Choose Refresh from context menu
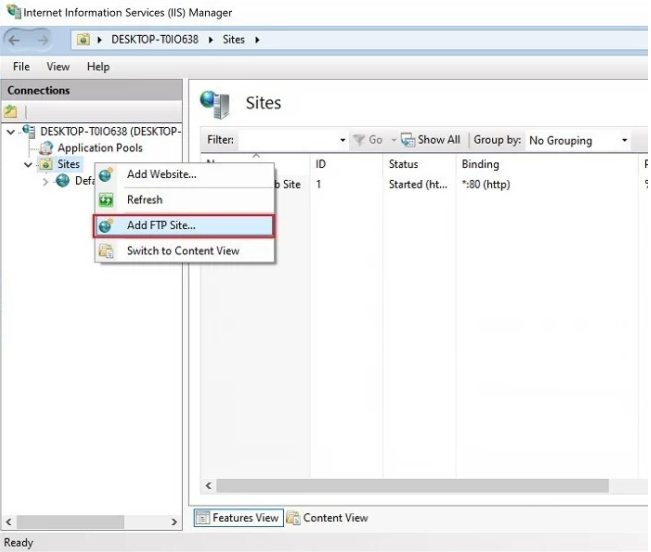Image resolution: width=651 pixels, height=552 pixels. tap(184, 200)
